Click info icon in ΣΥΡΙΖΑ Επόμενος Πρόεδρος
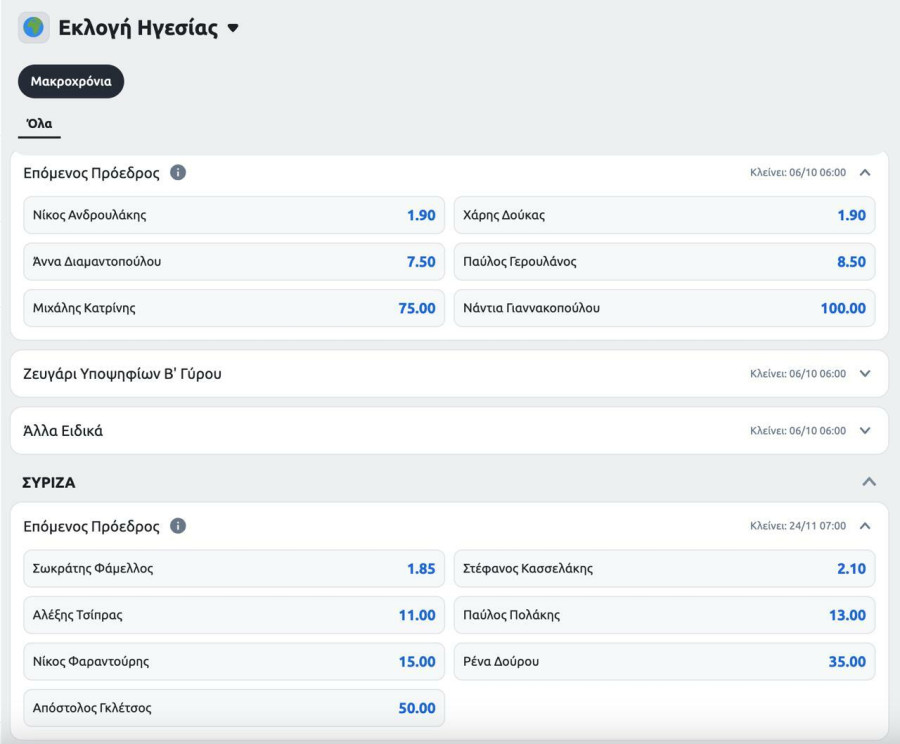The image size is (900, 744). (178, 526)
